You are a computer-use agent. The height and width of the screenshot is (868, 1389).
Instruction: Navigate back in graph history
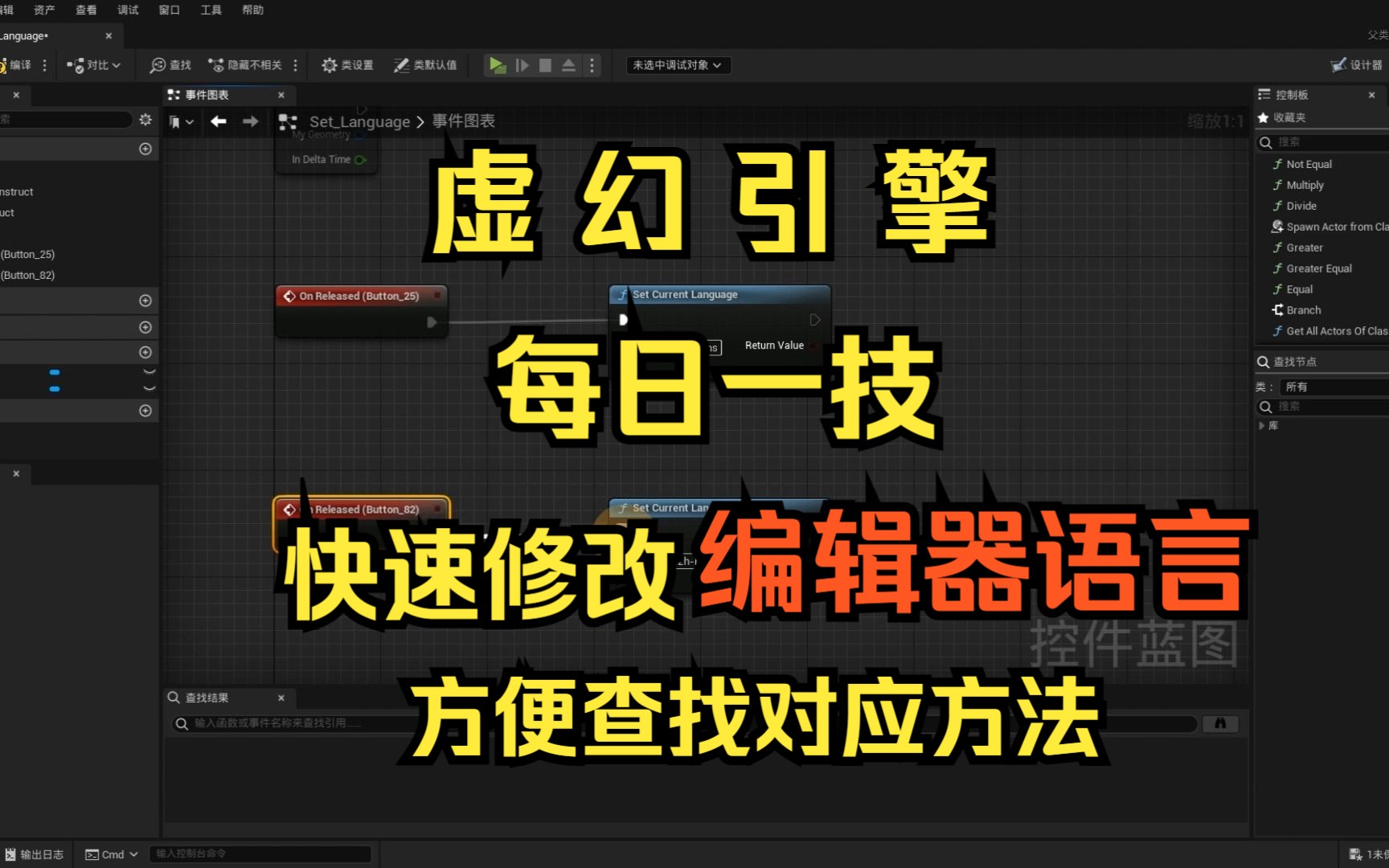(218, 121)
